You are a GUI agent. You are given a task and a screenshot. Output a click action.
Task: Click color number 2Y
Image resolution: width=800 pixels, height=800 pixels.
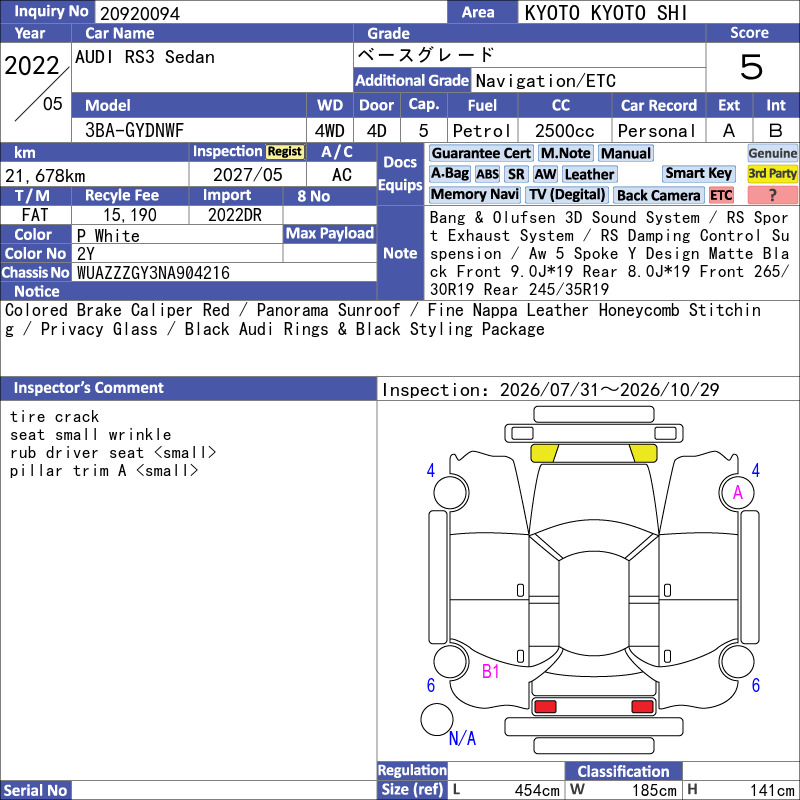[86, 254]
